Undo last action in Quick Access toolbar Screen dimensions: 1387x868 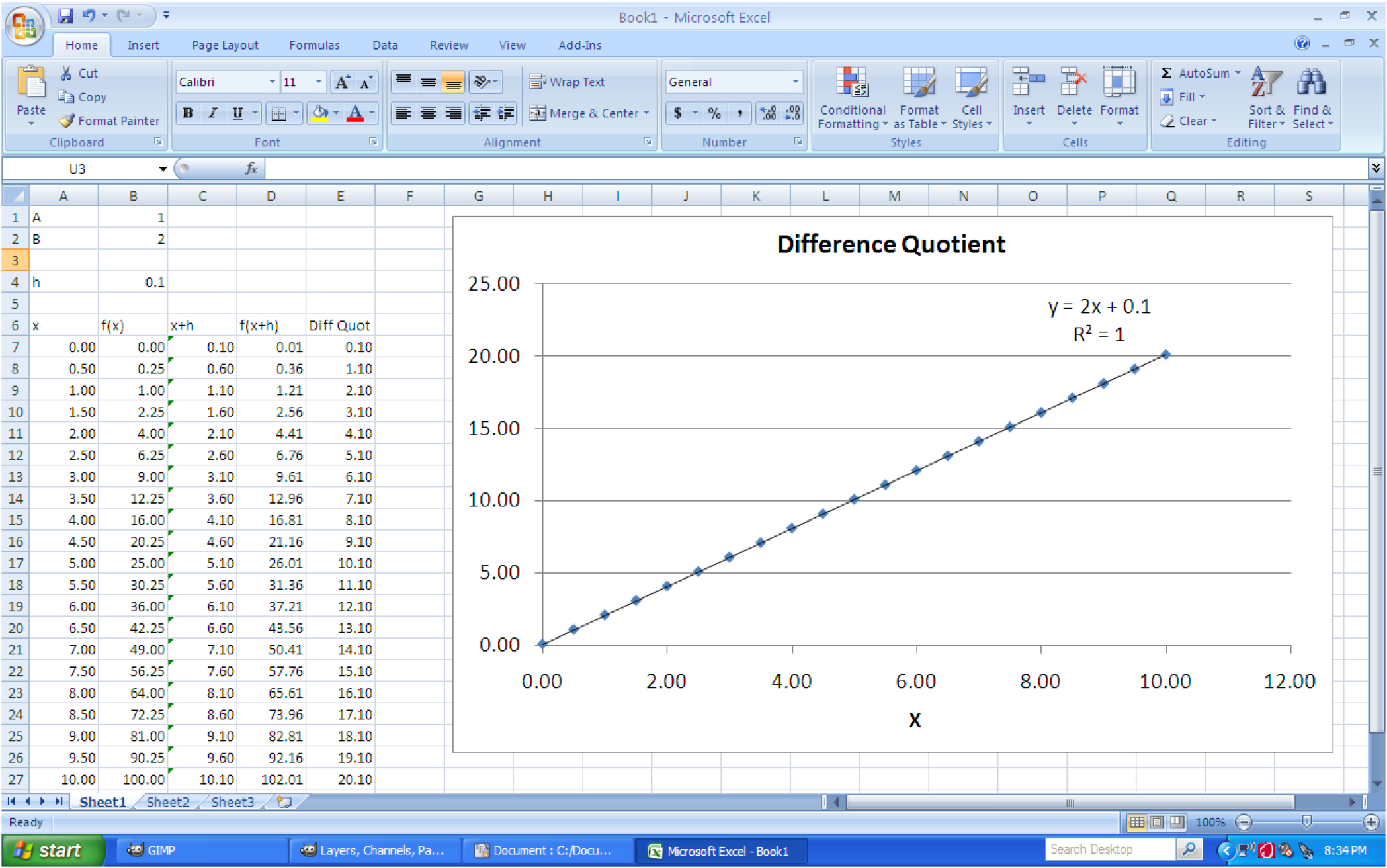click(88, 16)
